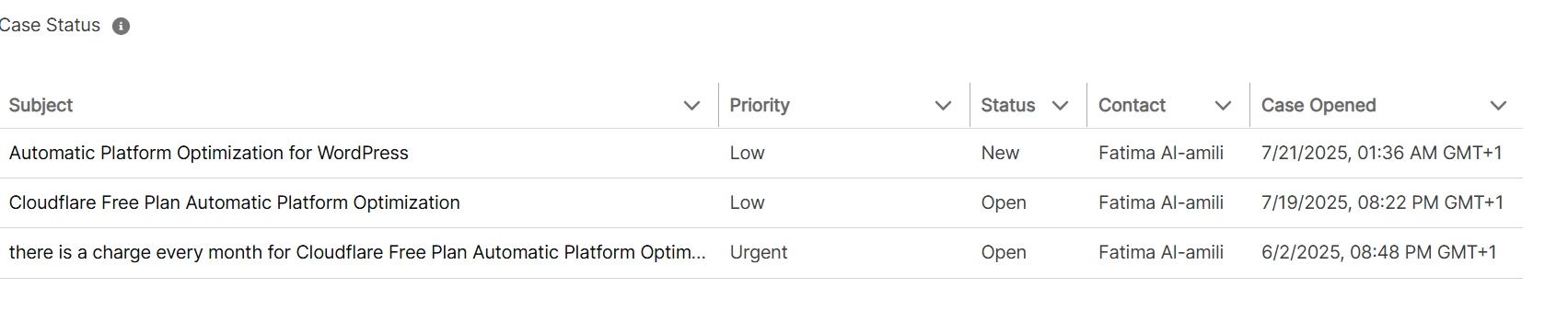The height and width of the screenshot is (334, 1568).
Task: Expand the Priority column menu chevron
Action: pyautogui.click(x=943, y=106)
